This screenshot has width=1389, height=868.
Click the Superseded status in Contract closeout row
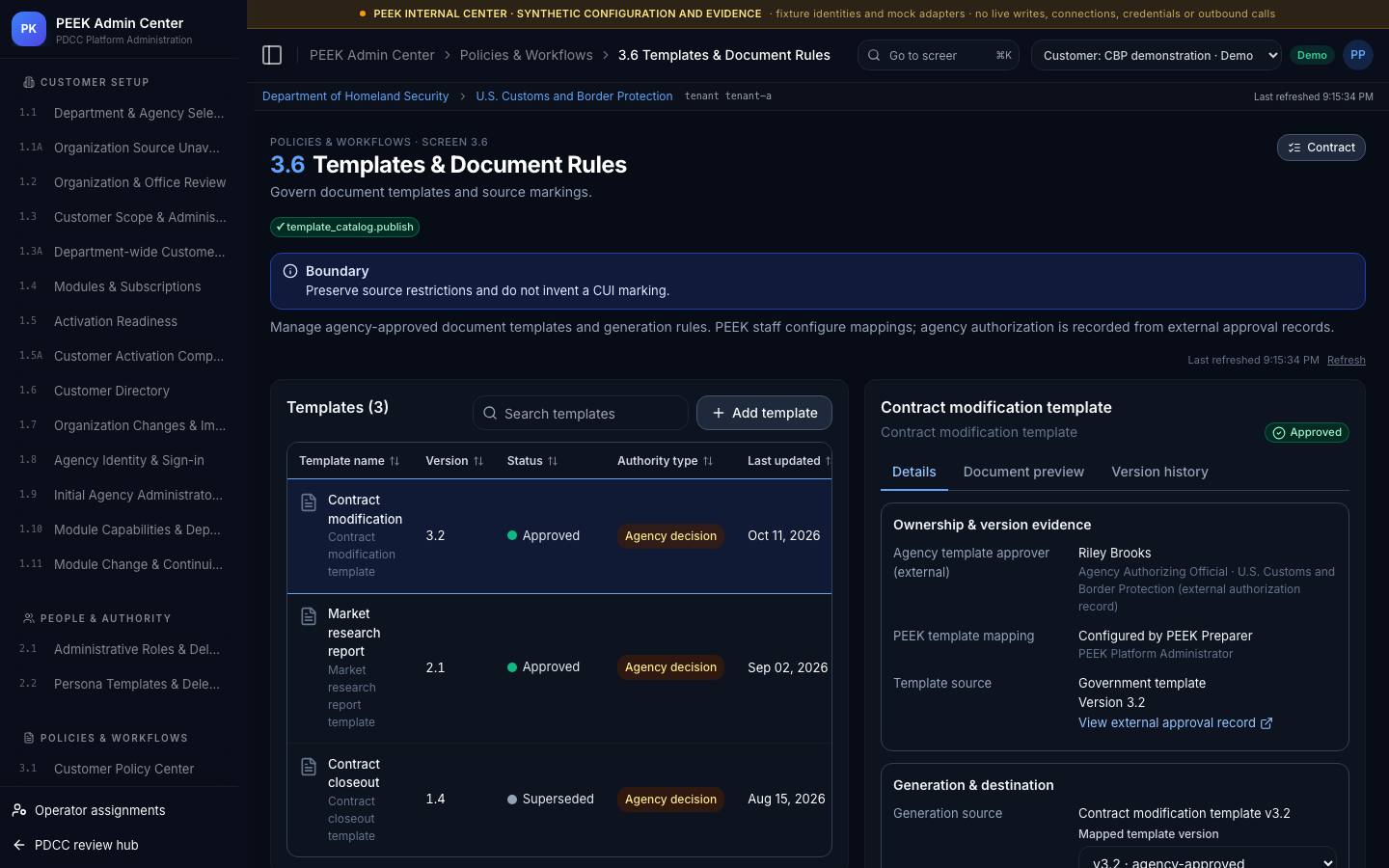tap(551, 799)
